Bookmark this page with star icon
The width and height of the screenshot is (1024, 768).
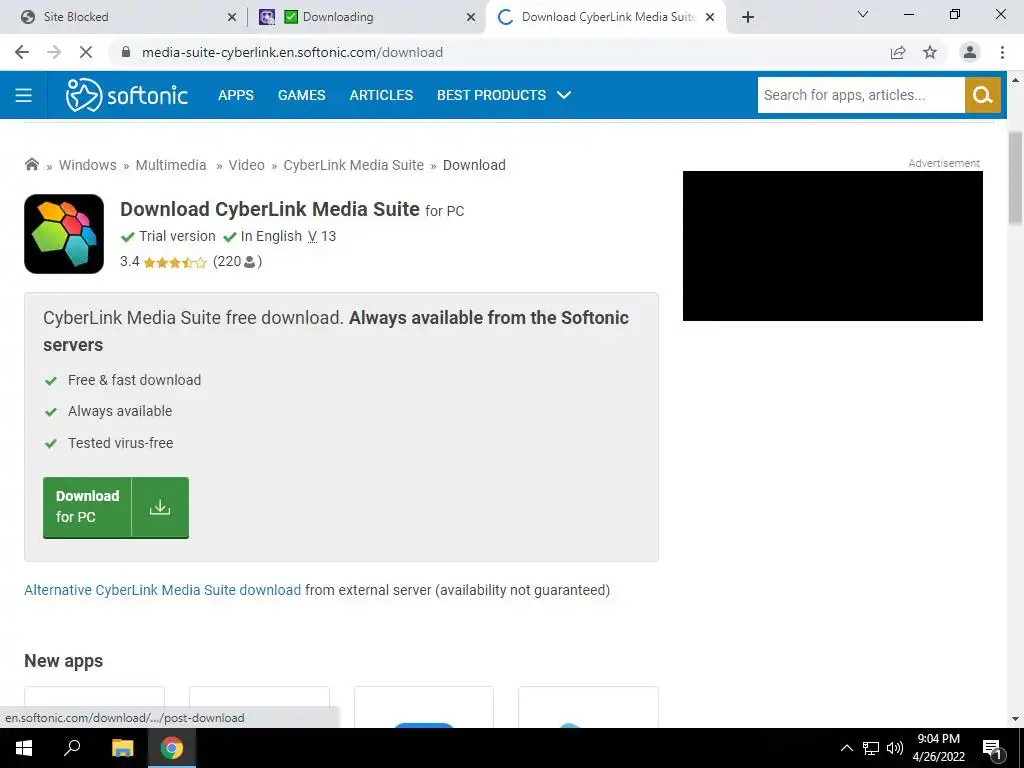[x=930, y=52]
